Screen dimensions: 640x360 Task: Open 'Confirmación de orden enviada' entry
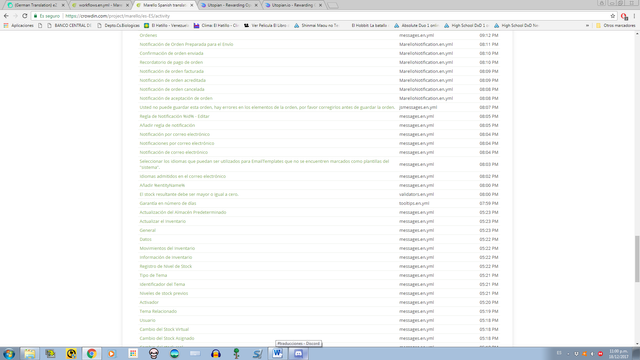click(x=171, y=53)
